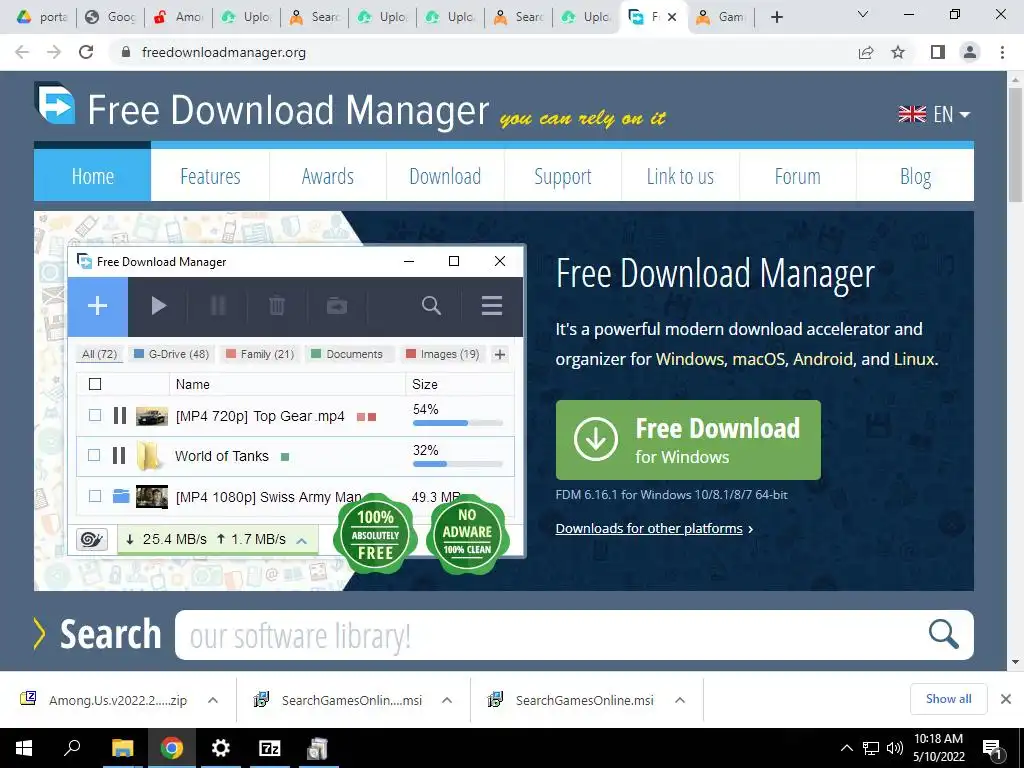
Task: Click the play start icon in FDM preview
Action: [x=159, y=306]
